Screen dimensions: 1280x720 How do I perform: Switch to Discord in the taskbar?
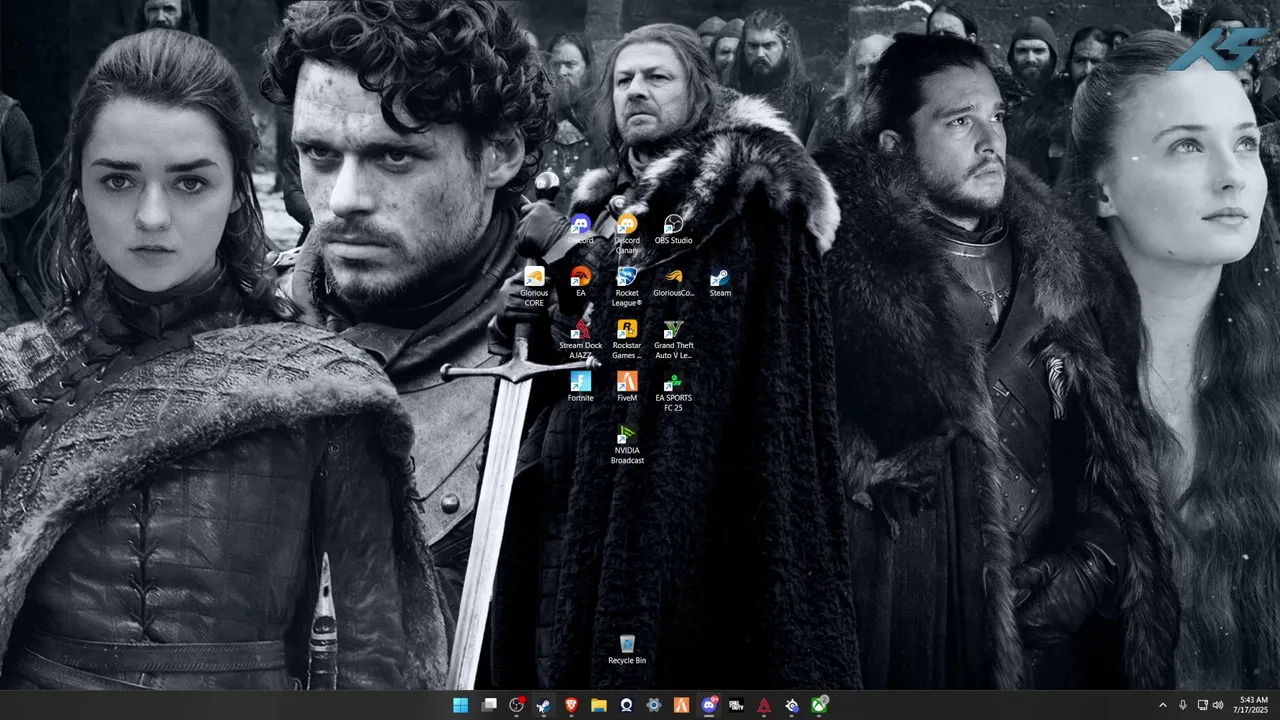click(709, 705)
